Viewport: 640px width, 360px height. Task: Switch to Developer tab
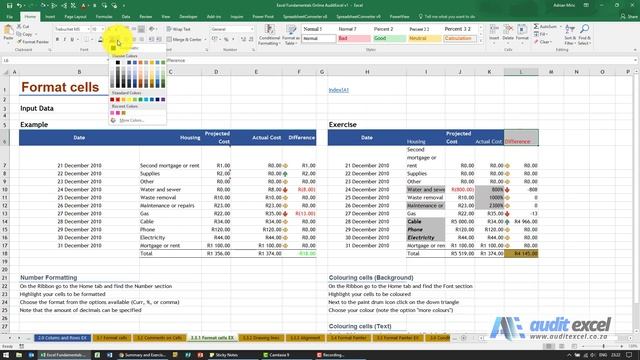pyautogui.click(x=188, y=17)
